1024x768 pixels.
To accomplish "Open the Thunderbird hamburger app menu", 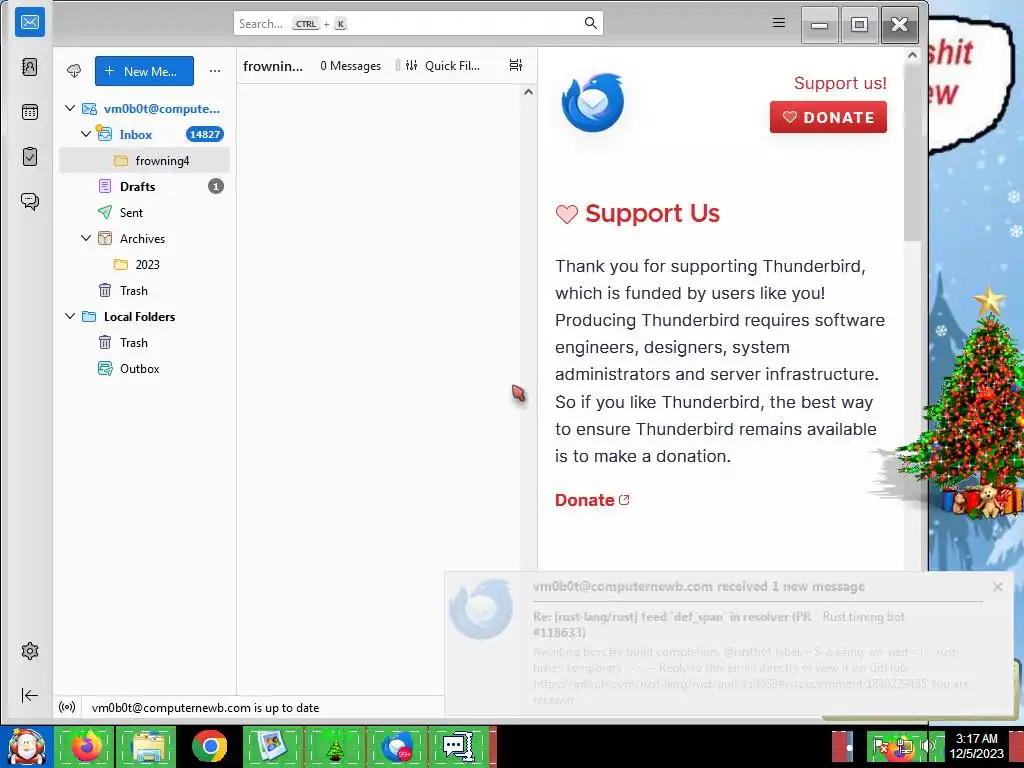I will pos(778,23).
